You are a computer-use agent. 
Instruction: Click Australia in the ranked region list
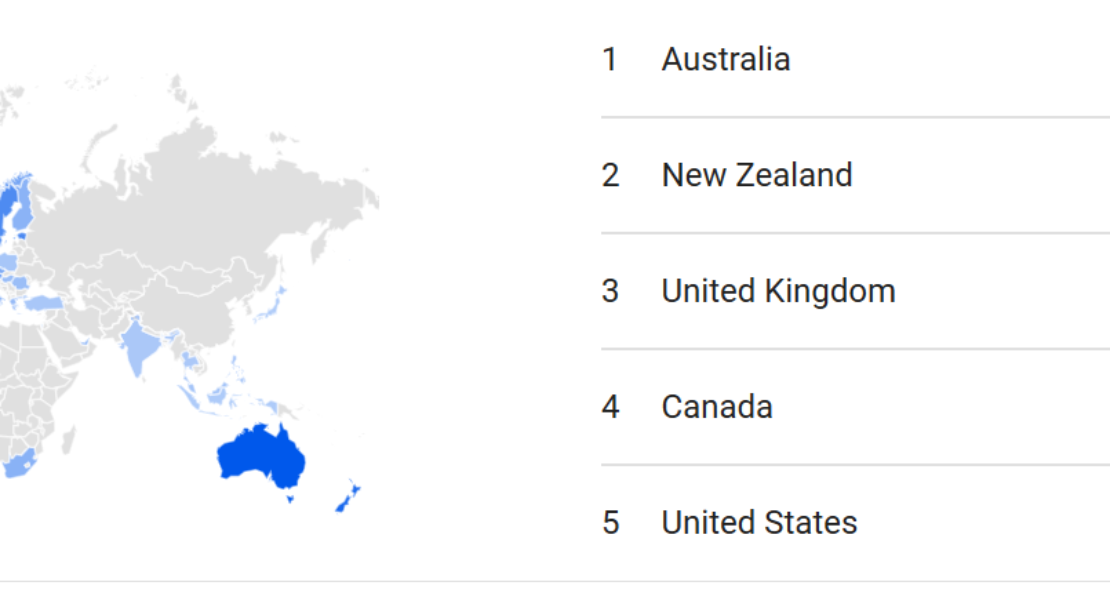725,59
